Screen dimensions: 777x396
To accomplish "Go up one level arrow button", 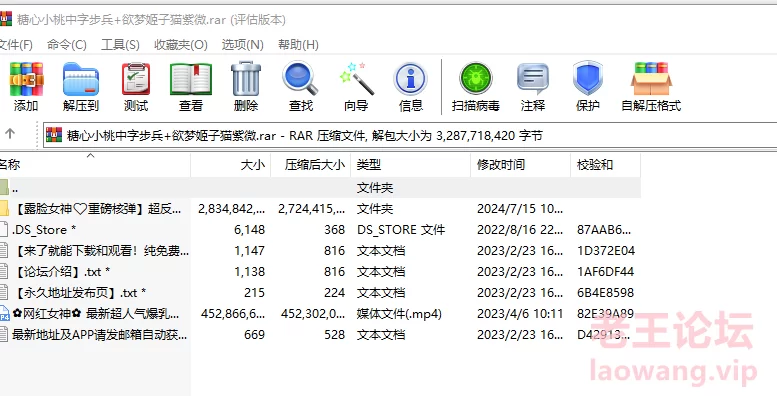I will [10, 133].
